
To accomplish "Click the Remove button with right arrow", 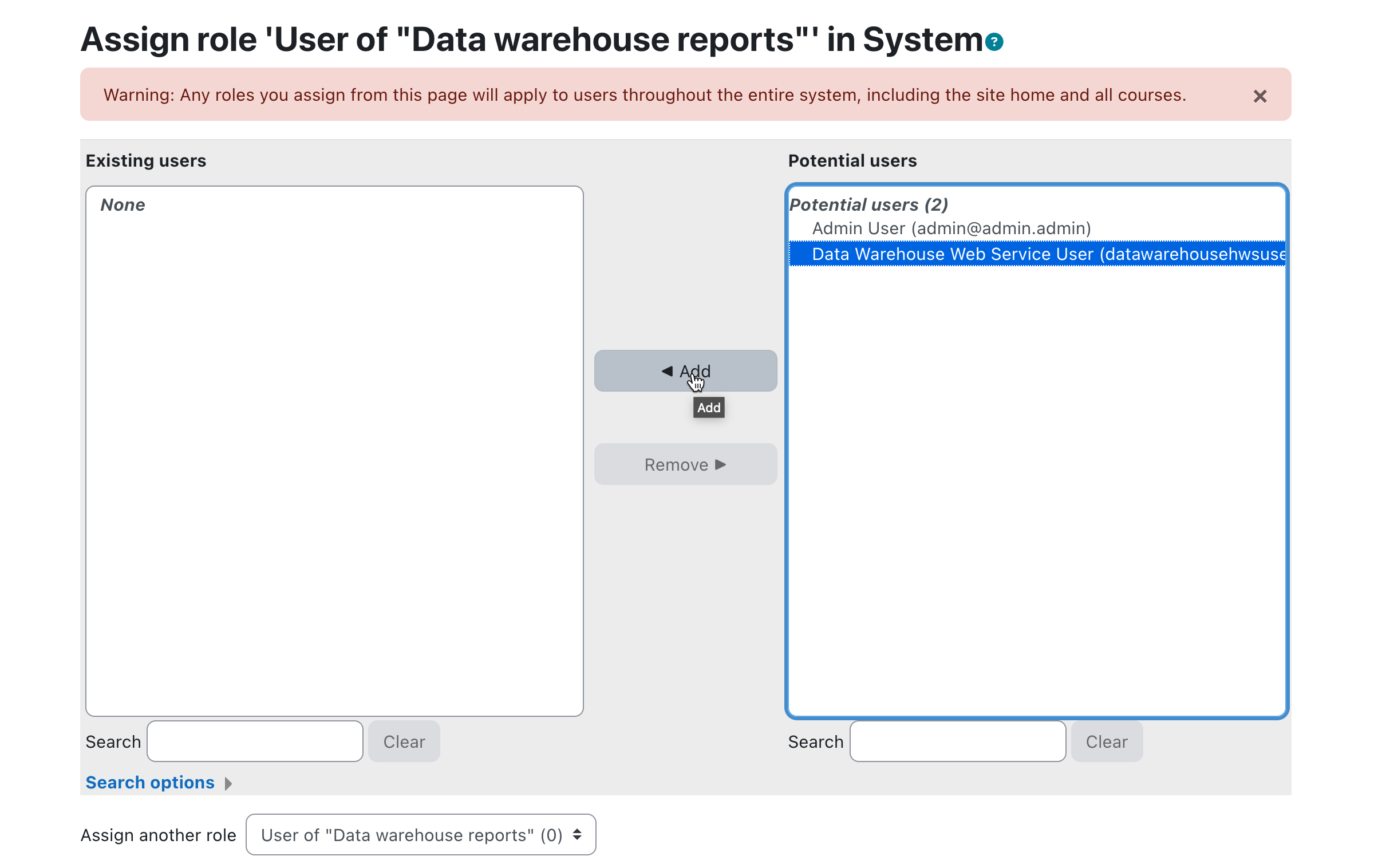I will pyautogui.click(x=685, y=464).
